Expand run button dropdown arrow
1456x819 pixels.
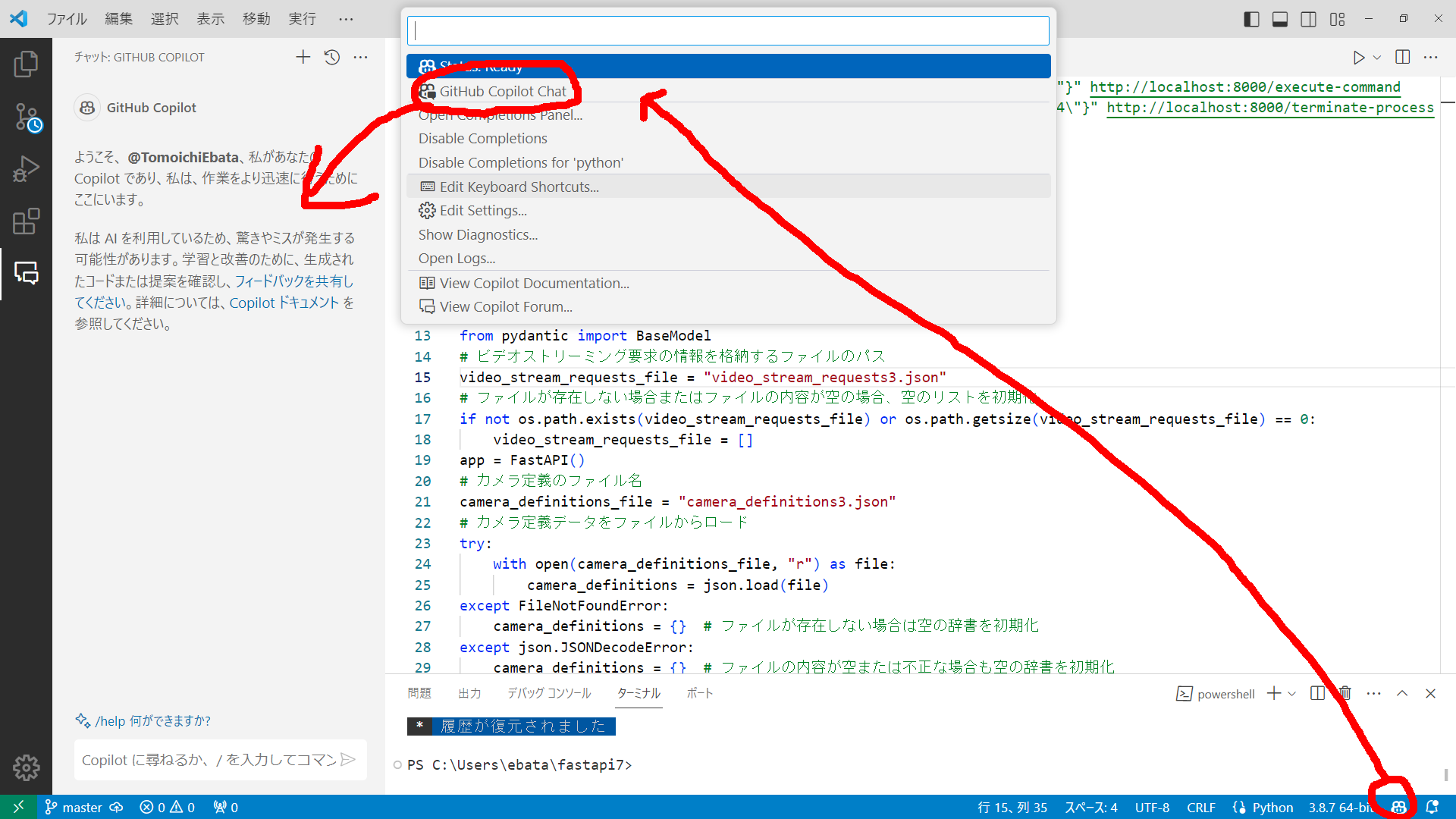pos(1377,58)
